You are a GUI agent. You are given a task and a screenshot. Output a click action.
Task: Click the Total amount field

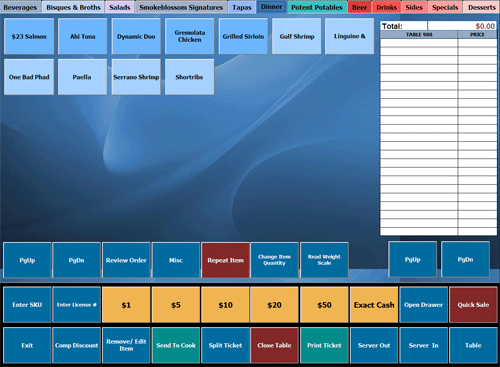[x=462, y=26]
